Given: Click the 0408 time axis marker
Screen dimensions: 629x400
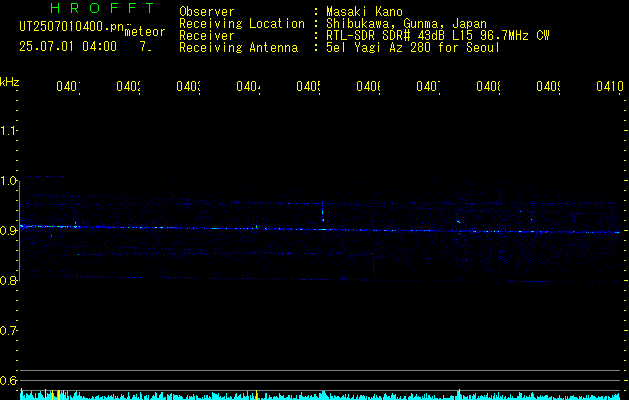Looking at the screenshot, I should tap(488, 86).
